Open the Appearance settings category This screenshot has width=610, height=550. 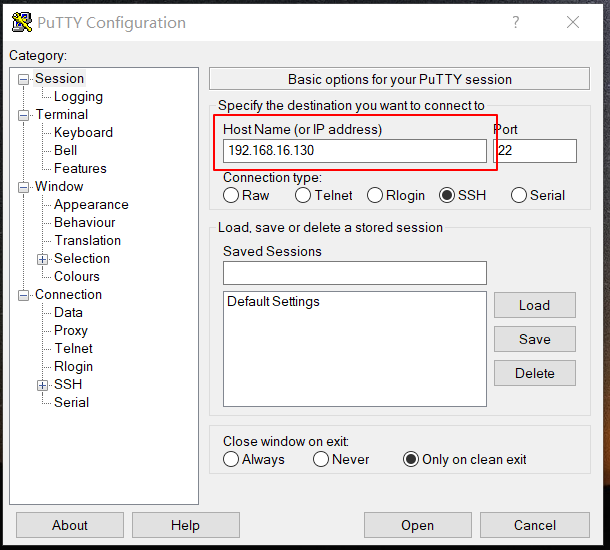click(x=91, y=204)
